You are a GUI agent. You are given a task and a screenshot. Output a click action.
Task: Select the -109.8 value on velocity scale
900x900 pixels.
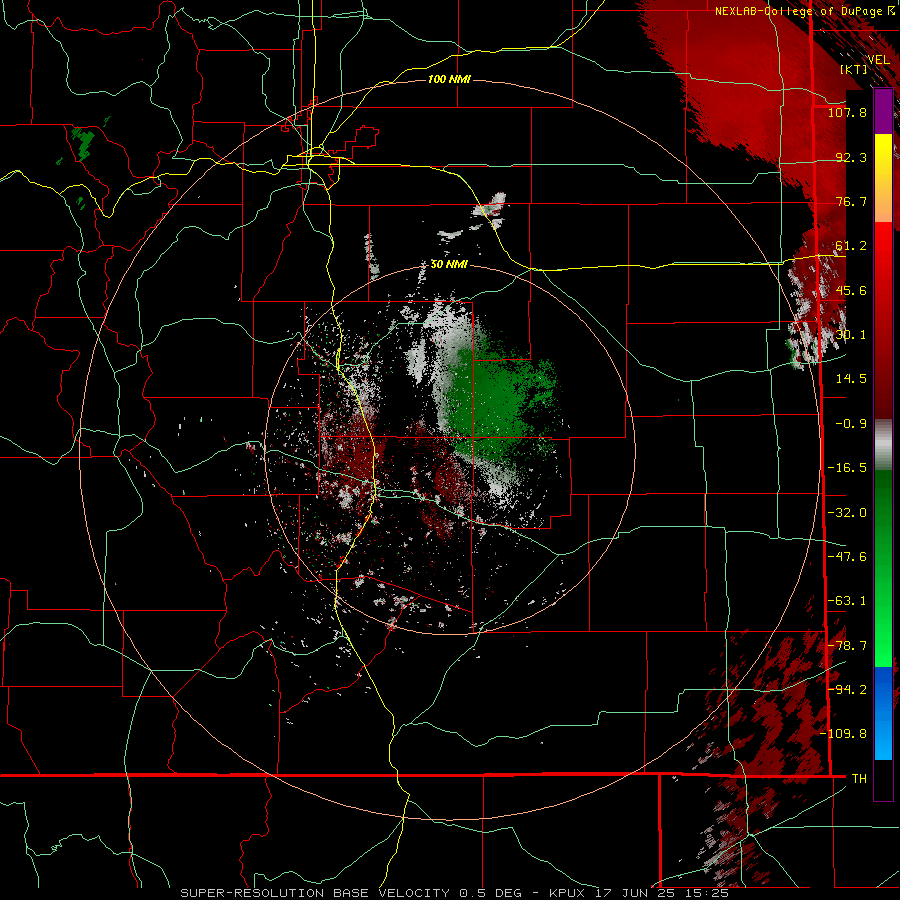(x=843, y=734)
